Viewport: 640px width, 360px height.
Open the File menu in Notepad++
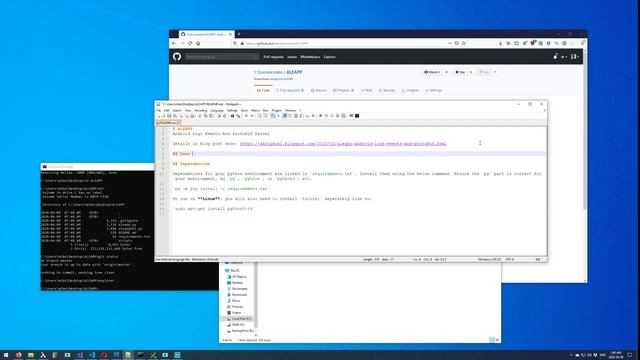(x=158, y=111)
